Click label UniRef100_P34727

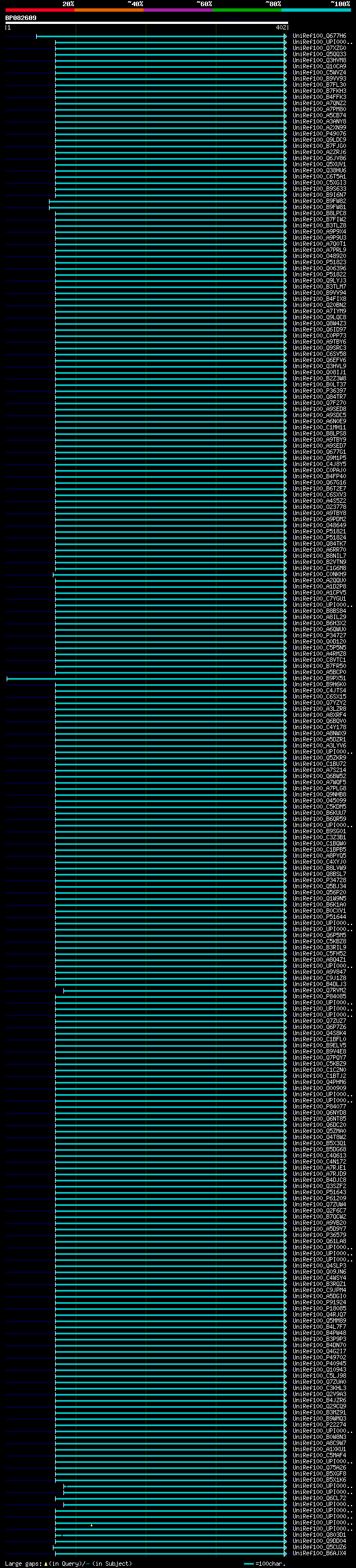click(x=319, y=635)
